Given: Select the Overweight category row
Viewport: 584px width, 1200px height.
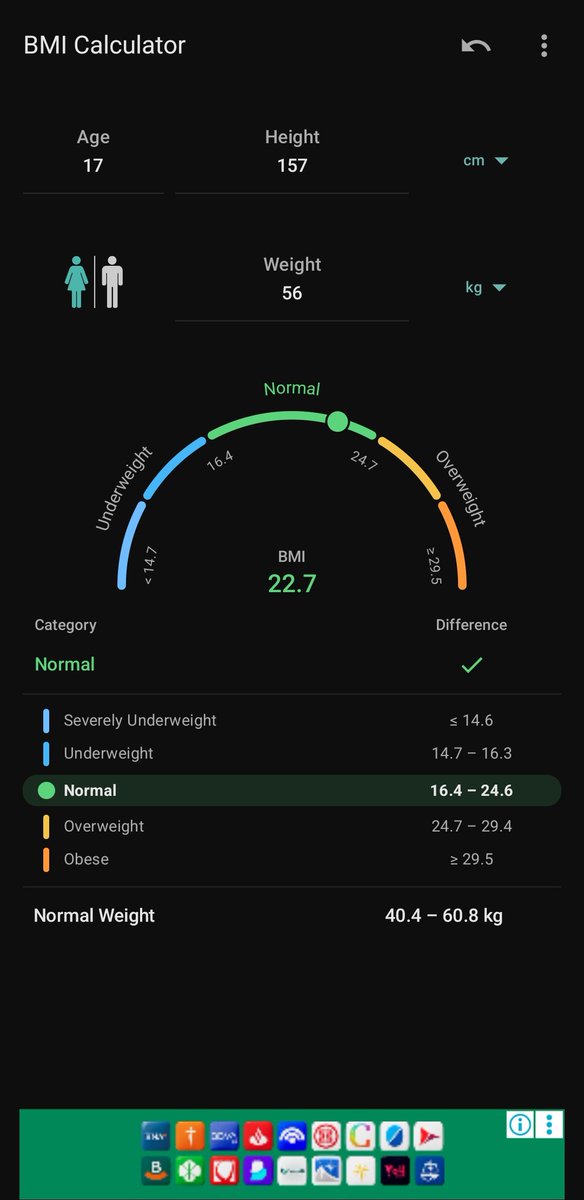Looking at the screenshot, I should click(x=292, y=826).
